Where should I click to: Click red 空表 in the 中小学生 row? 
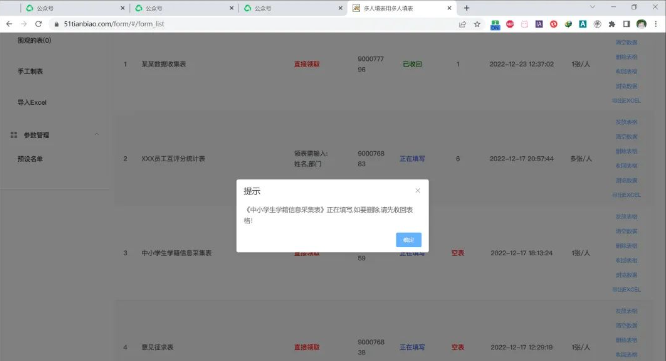(457, 253)
